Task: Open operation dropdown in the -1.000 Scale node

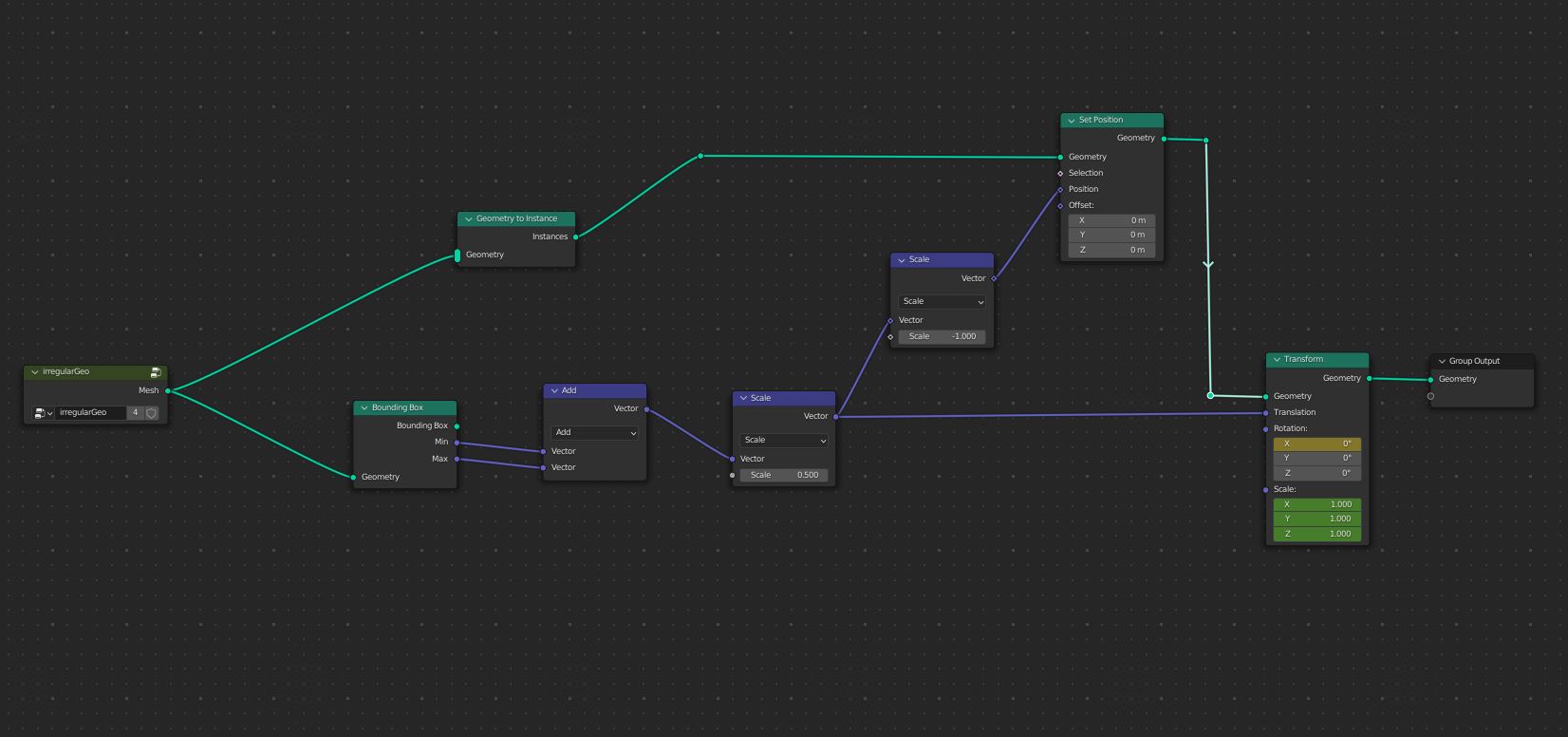Action: [943, 302]
